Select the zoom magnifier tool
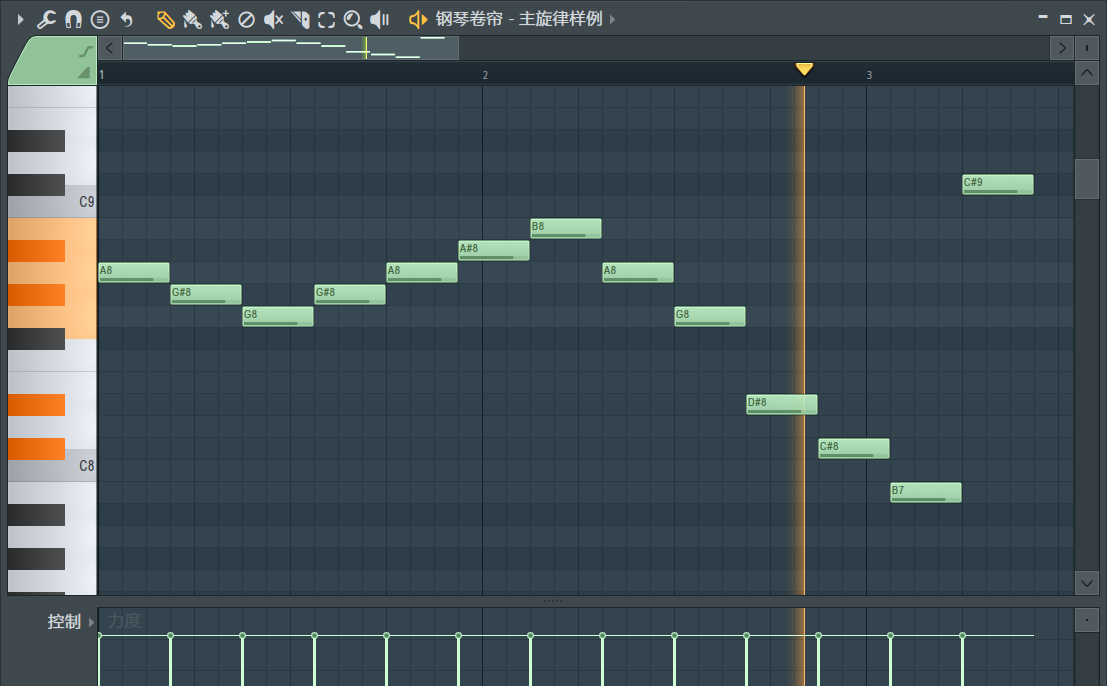Screen dimensions: 1107x686 click(x=352, y=20)
